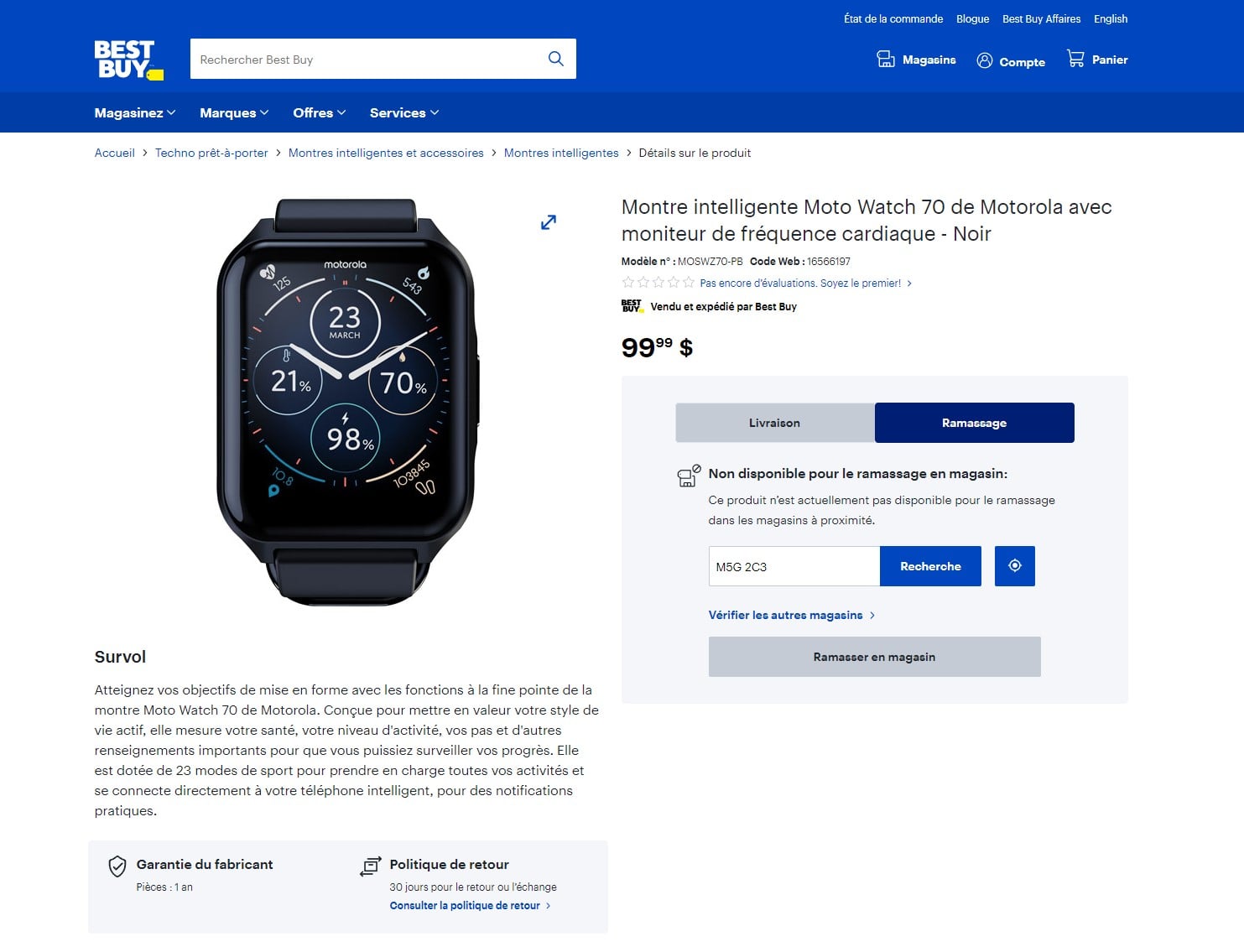This screenshot has width=1244, height=952.
Task: Open the Panier cart icon
Action: pyautogui.click(x=1075, y=59)
